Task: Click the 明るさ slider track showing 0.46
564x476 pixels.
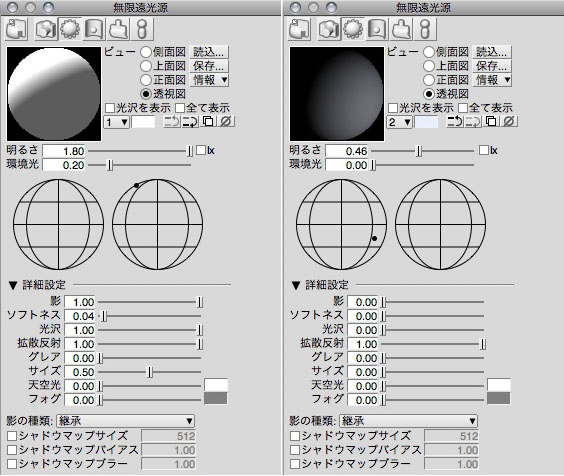Action: pyautogui.click(x=422, y=151)
